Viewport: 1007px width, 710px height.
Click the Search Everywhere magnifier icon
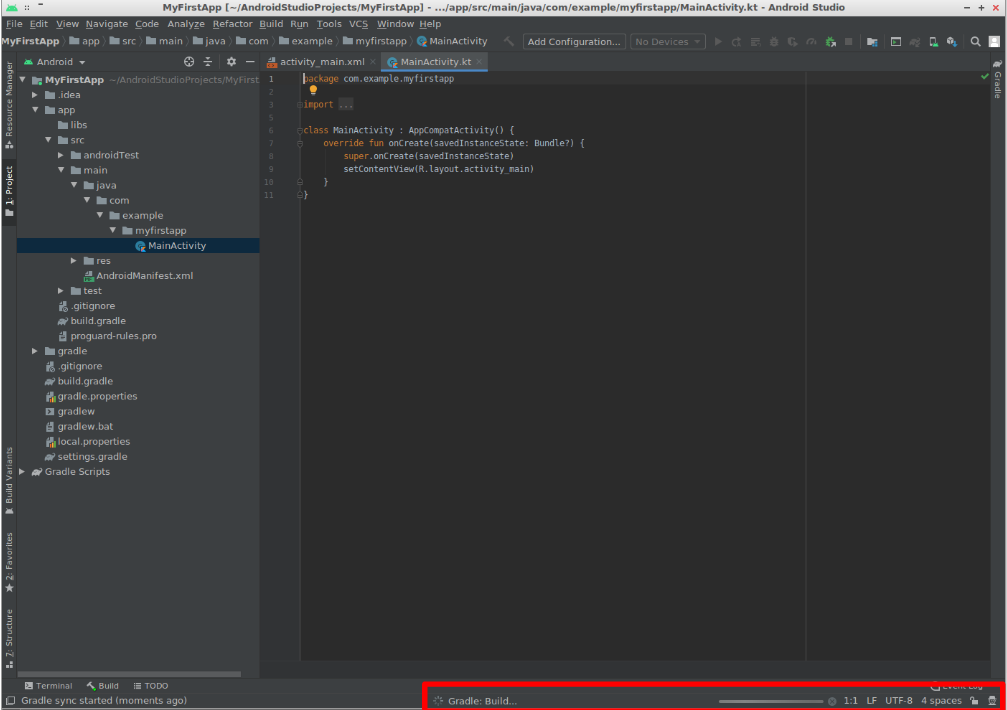[x=976, y=42]
